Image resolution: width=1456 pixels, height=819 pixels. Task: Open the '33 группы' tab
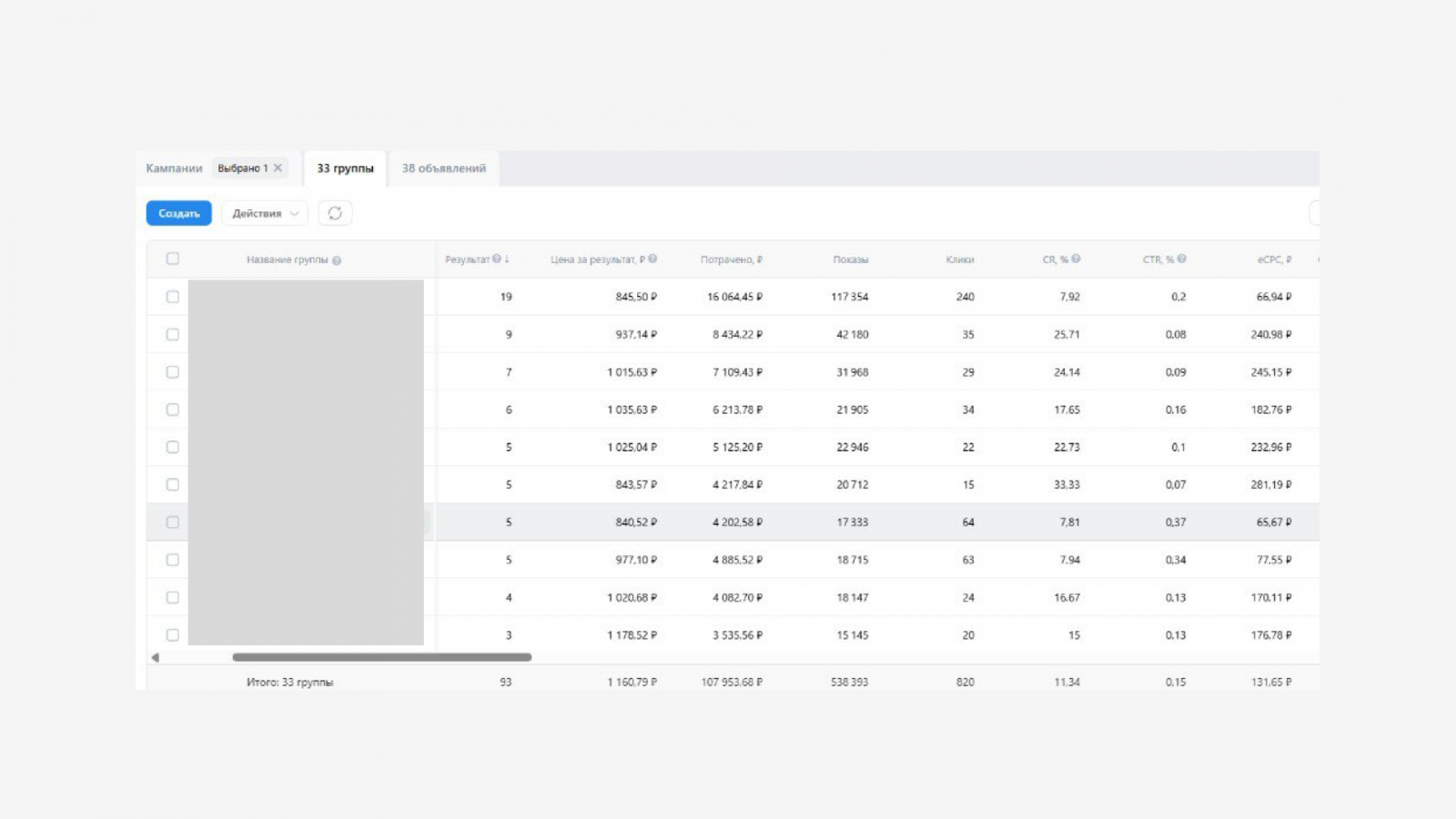pyautogui.click(x=345, y=168)
